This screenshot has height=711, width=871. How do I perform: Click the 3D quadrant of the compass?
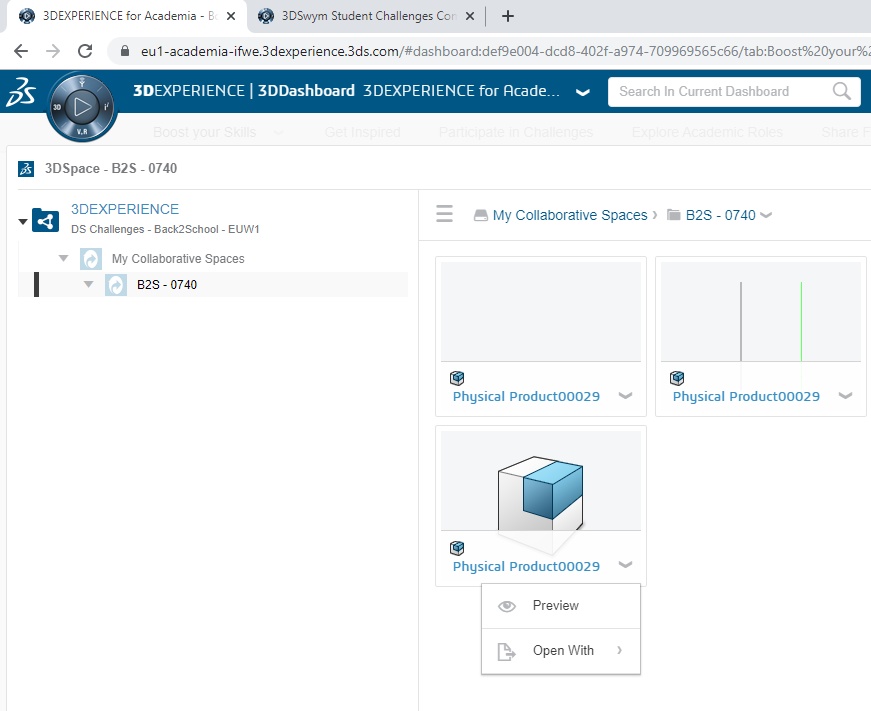coord(57,107)
